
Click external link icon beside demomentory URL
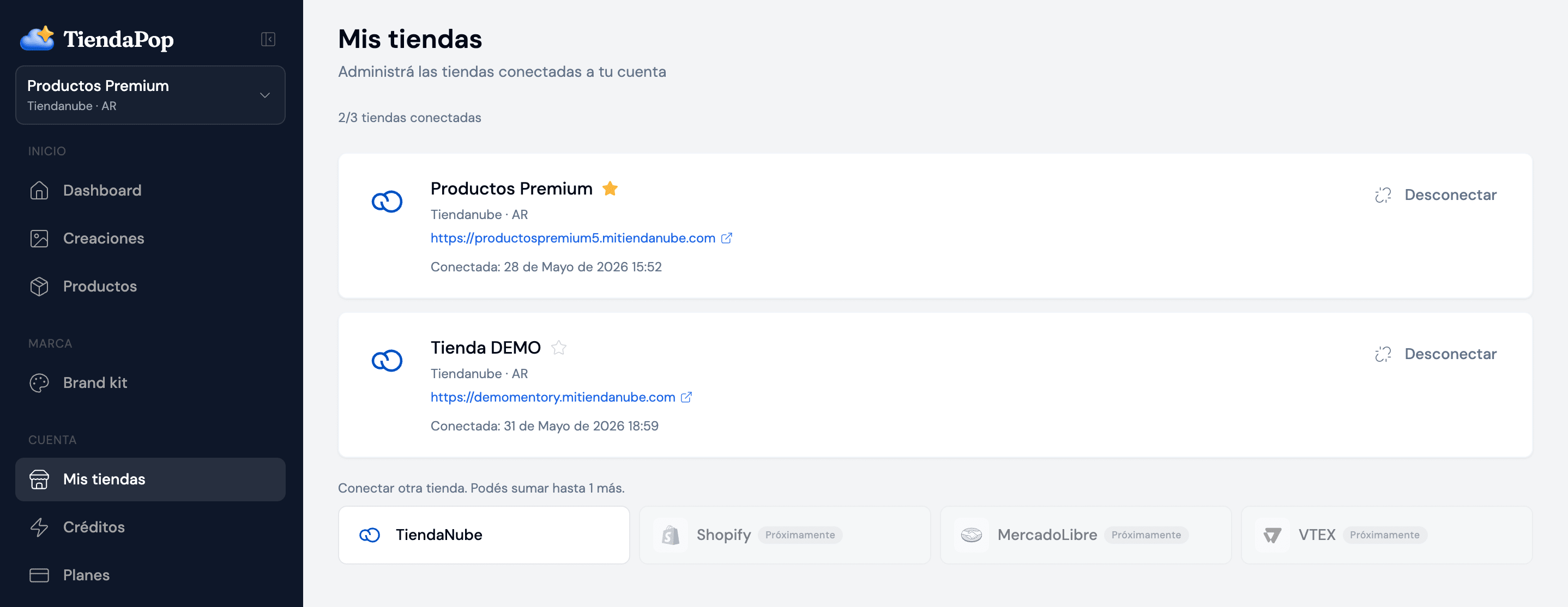(x=686, y=398)
